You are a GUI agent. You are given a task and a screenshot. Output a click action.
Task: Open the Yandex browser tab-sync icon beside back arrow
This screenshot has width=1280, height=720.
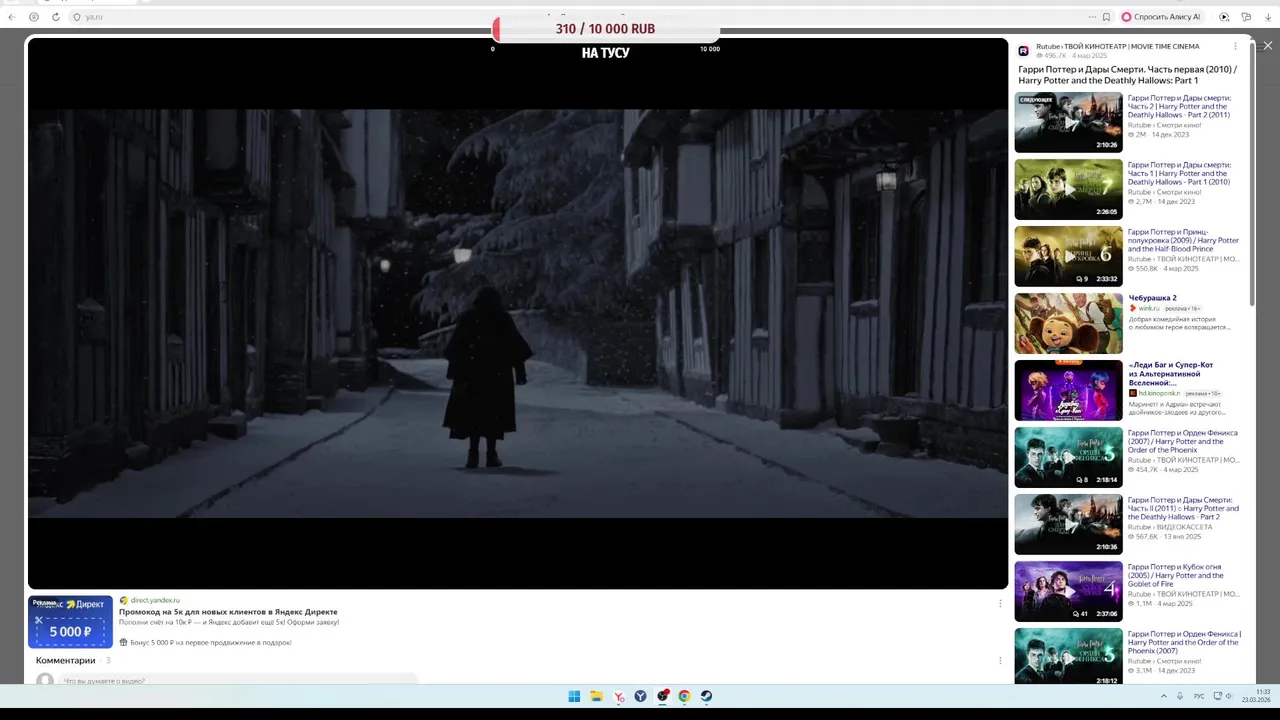34,17
